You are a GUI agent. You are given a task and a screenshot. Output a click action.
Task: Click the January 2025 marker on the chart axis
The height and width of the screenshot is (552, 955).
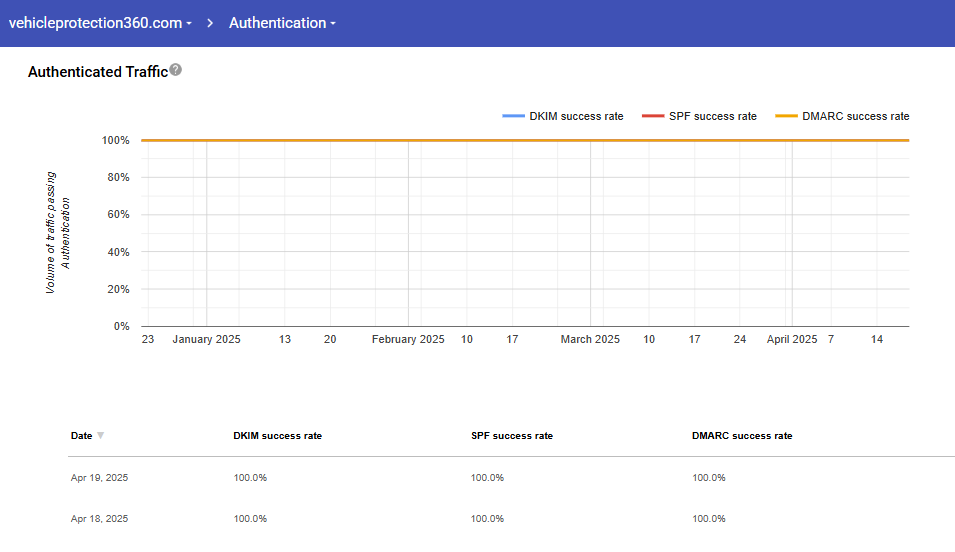tap(206, 340)
